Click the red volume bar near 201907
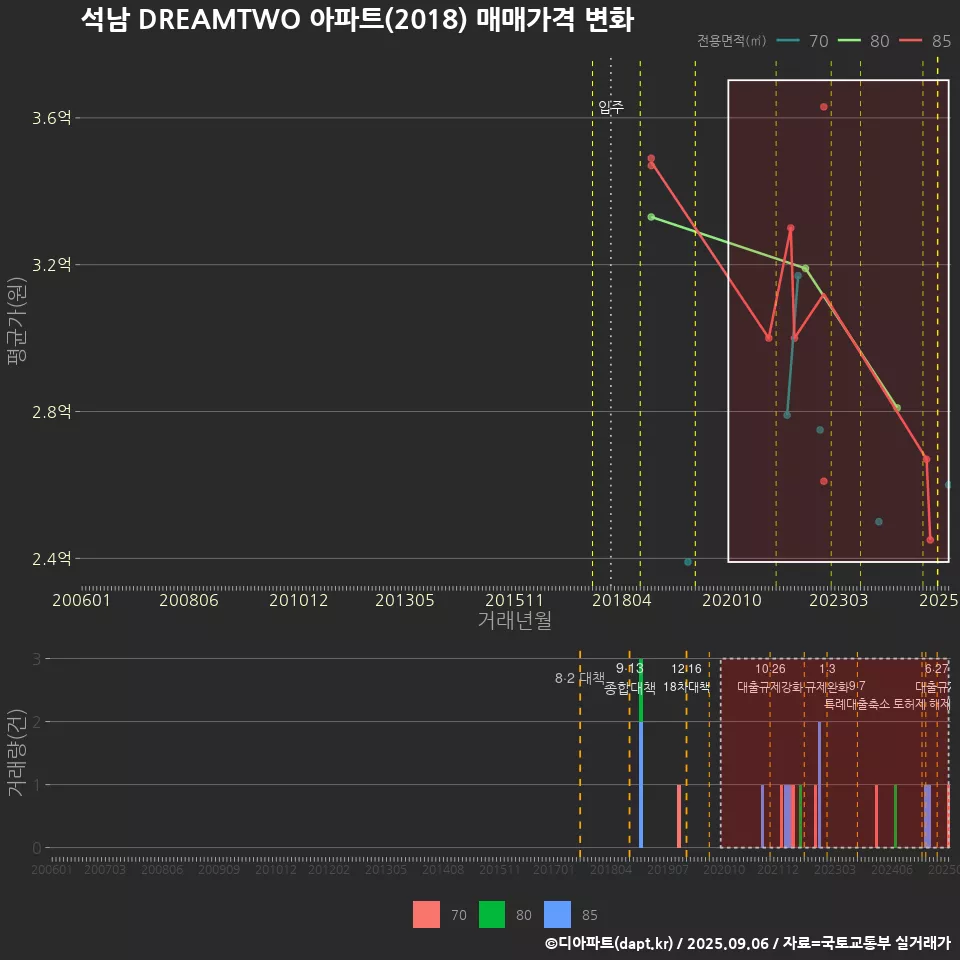 pyautogui.click(x=679, y=816)
